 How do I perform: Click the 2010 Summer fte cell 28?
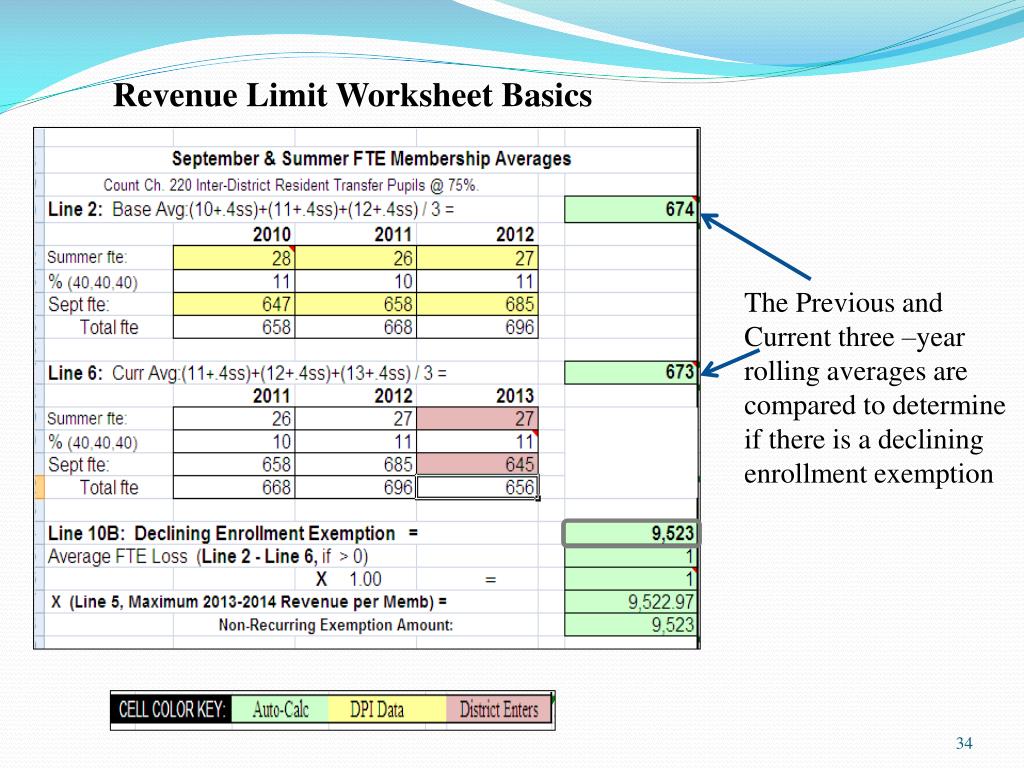point(234,257)
